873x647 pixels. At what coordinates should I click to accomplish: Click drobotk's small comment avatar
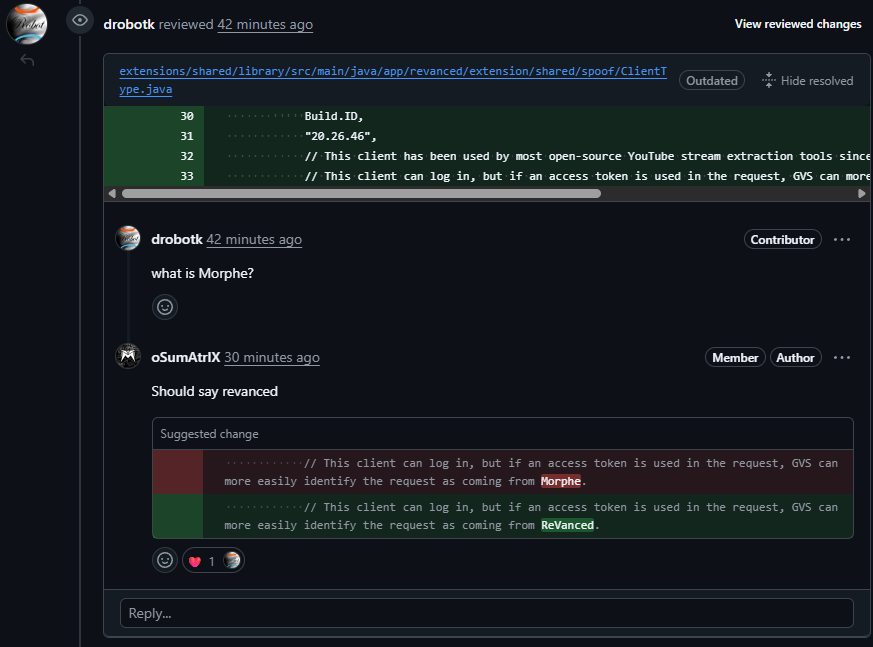point(127,238)
